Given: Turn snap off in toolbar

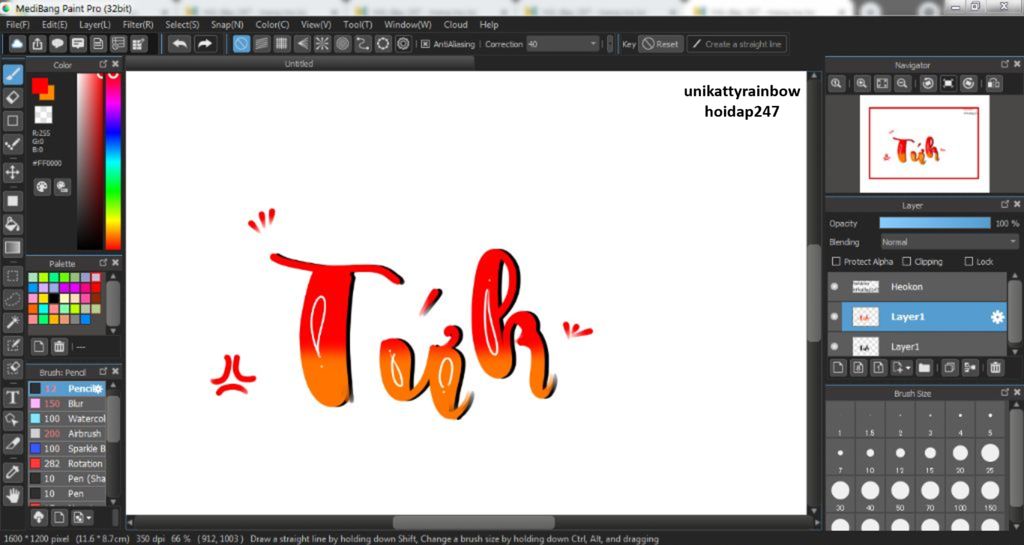Looking at the screenshot, I should pos(242,44).
